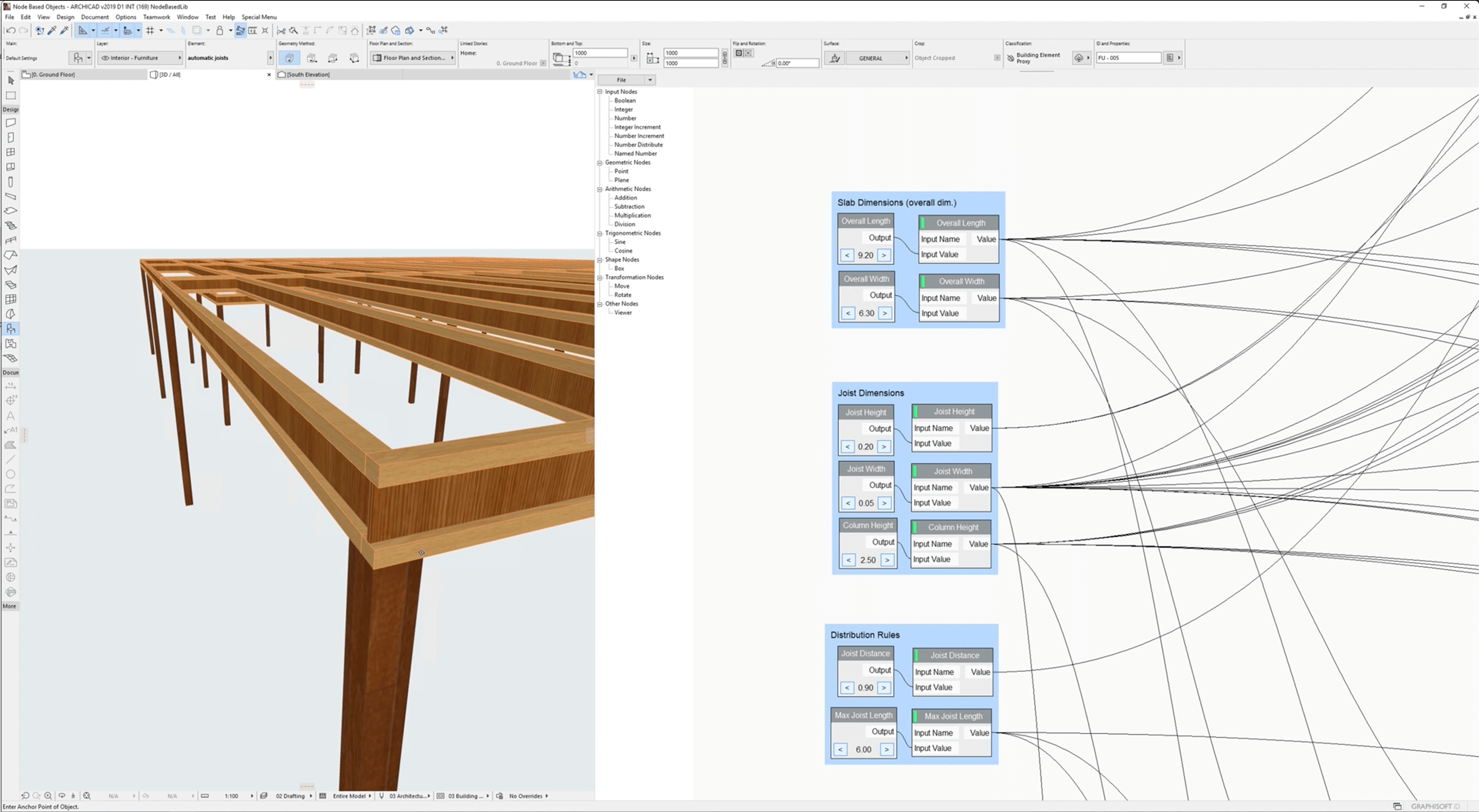Select Multiplication in Arithmetic Nodes list

(x=632, y=215)
